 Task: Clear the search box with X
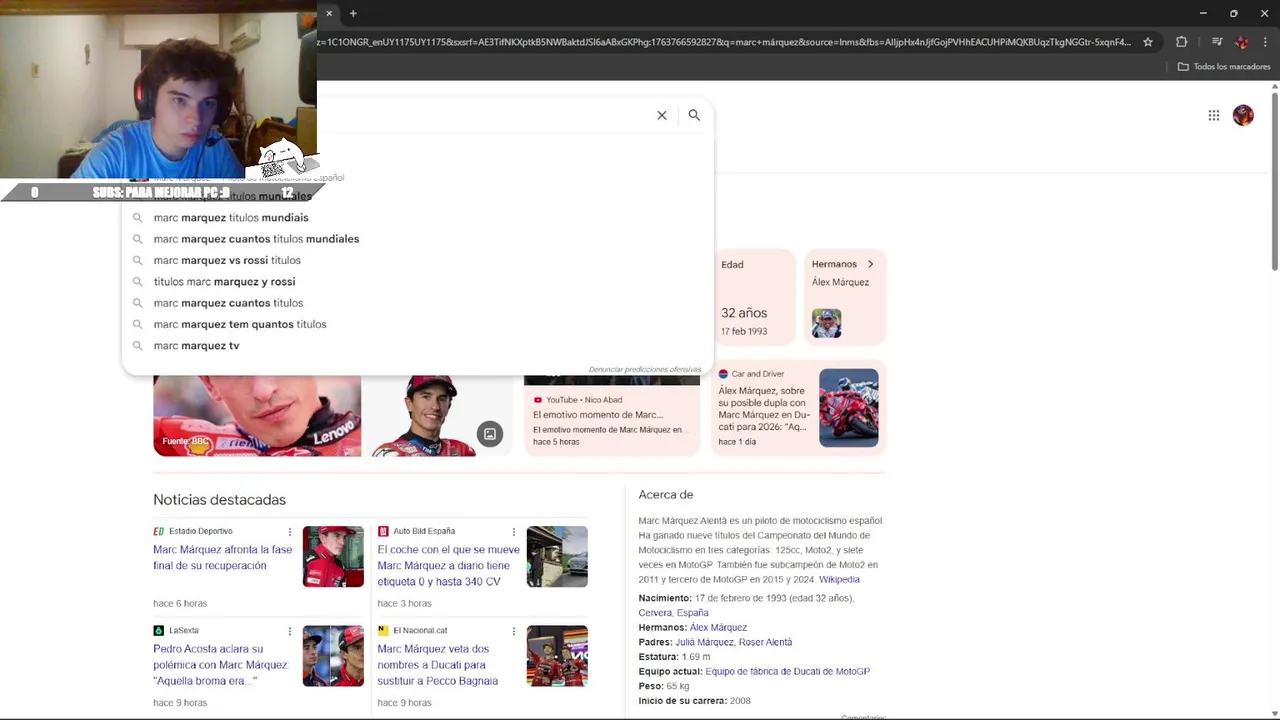[662, 115]
